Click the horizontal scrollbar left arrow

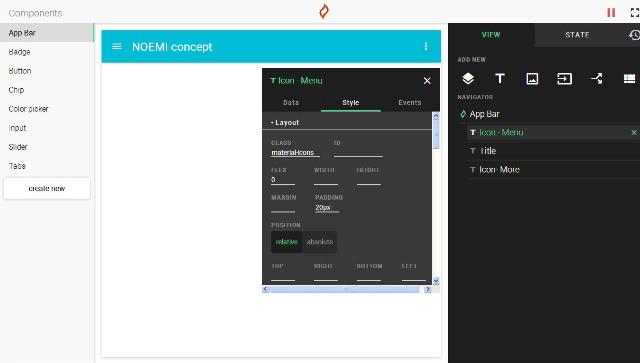coord(266,289)
